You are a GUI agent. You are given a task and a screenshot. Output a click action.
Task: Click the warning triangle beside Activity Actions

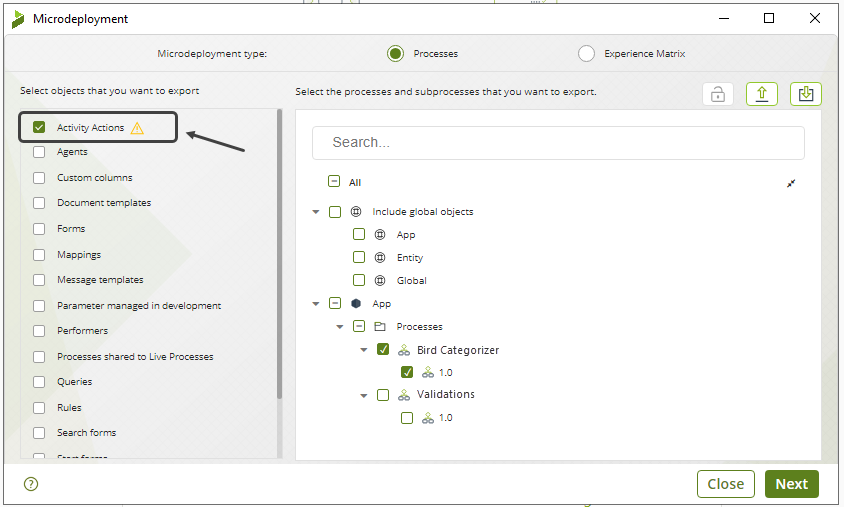pos(137,128)
